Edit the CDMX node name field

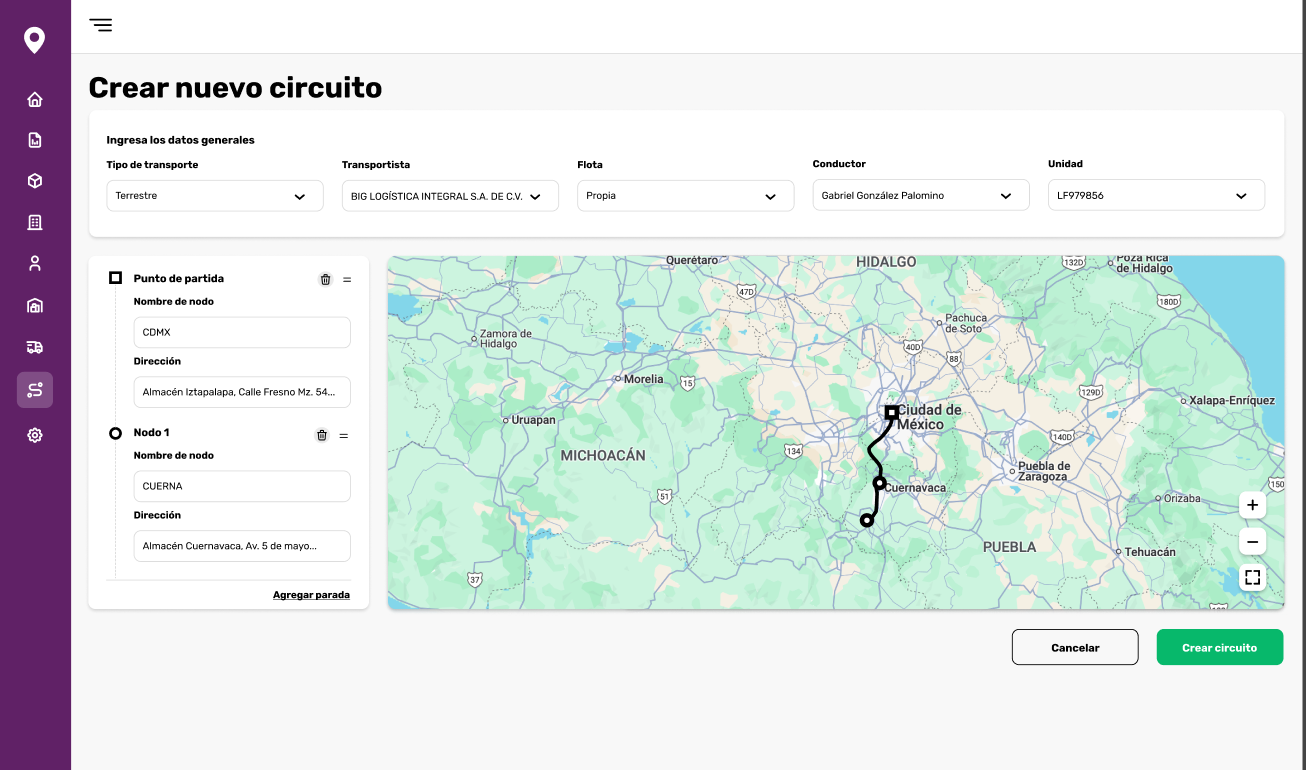[242, 332]
